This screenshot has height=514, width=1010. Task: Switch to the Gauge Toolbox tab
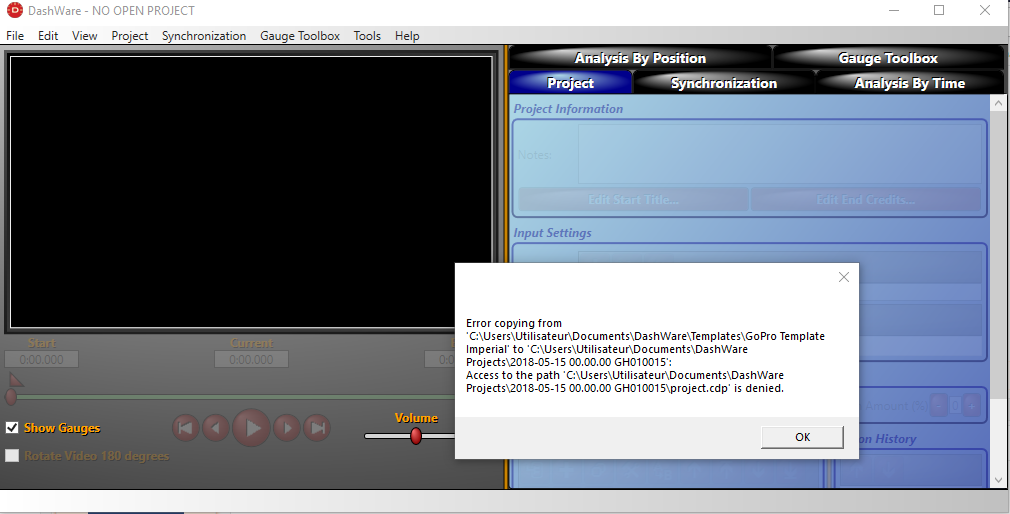point(888,58)
